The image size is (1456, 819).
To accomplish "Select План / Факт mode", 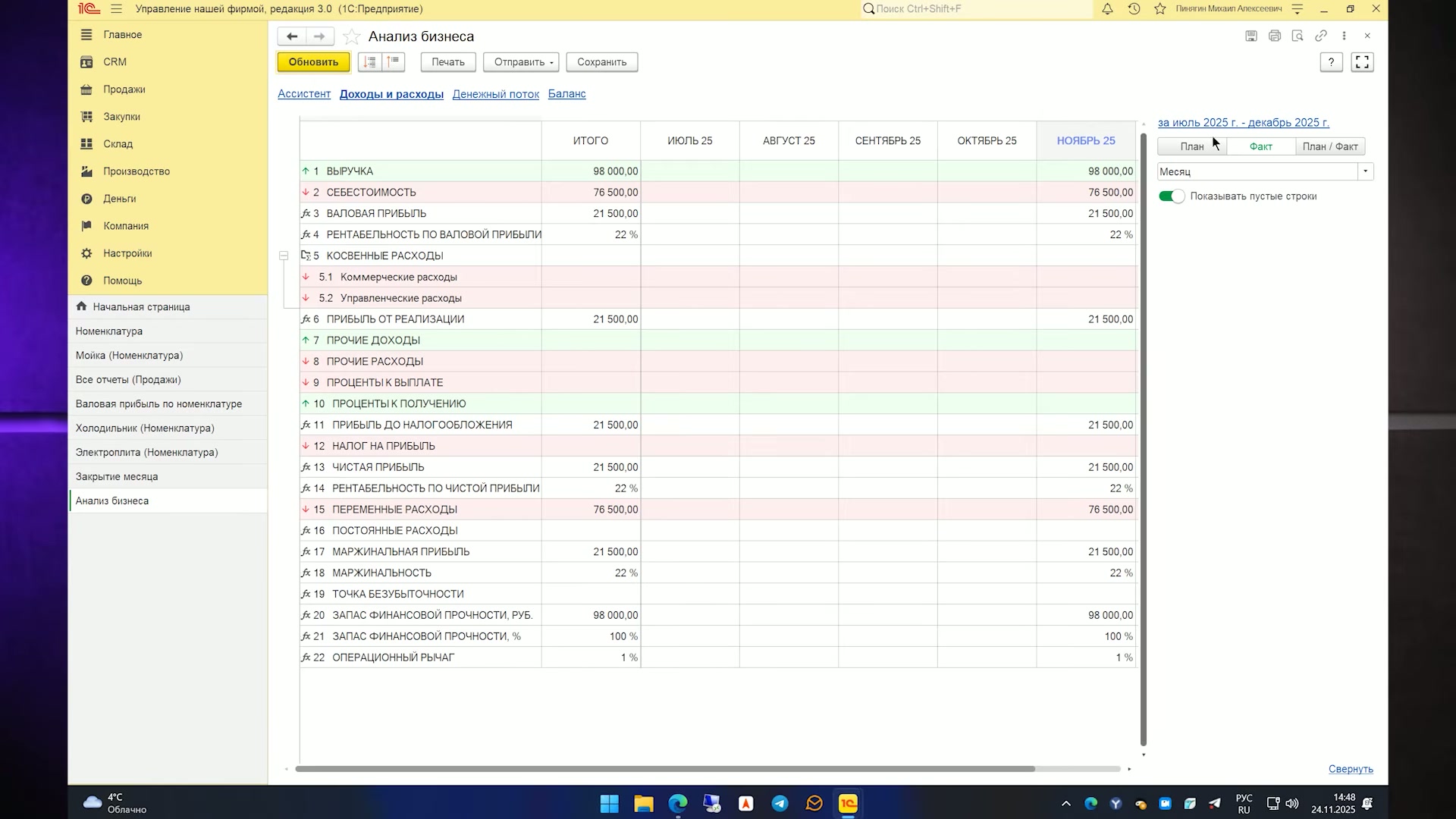I will pyautogui.click(x=1330, y=146).
